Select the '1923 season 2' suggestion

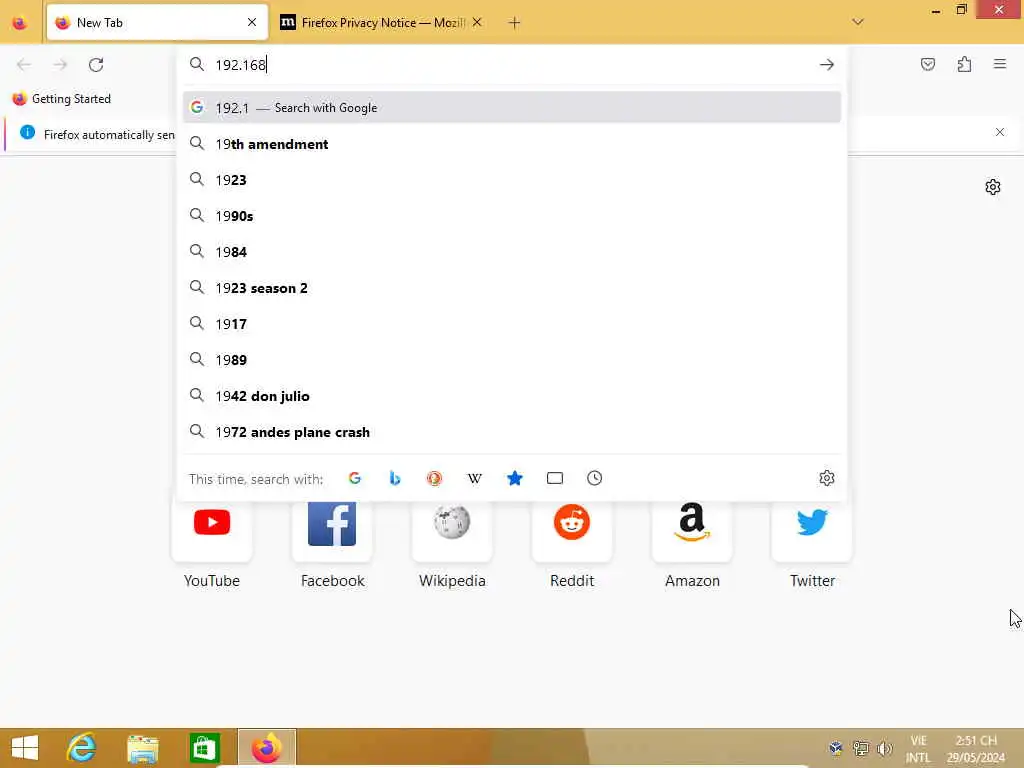(512, 287)
